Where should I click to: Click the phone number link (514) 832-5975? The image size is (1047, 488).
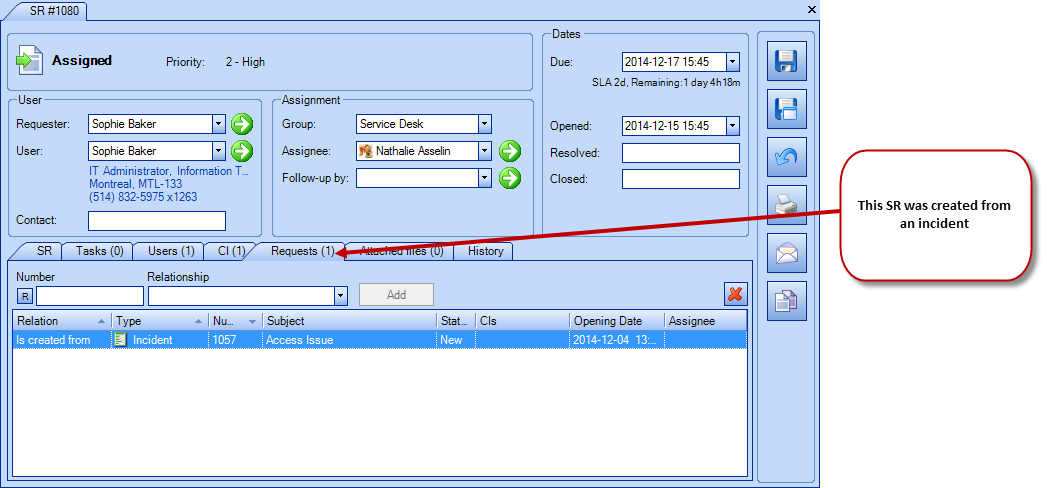[x=143, y=197]
